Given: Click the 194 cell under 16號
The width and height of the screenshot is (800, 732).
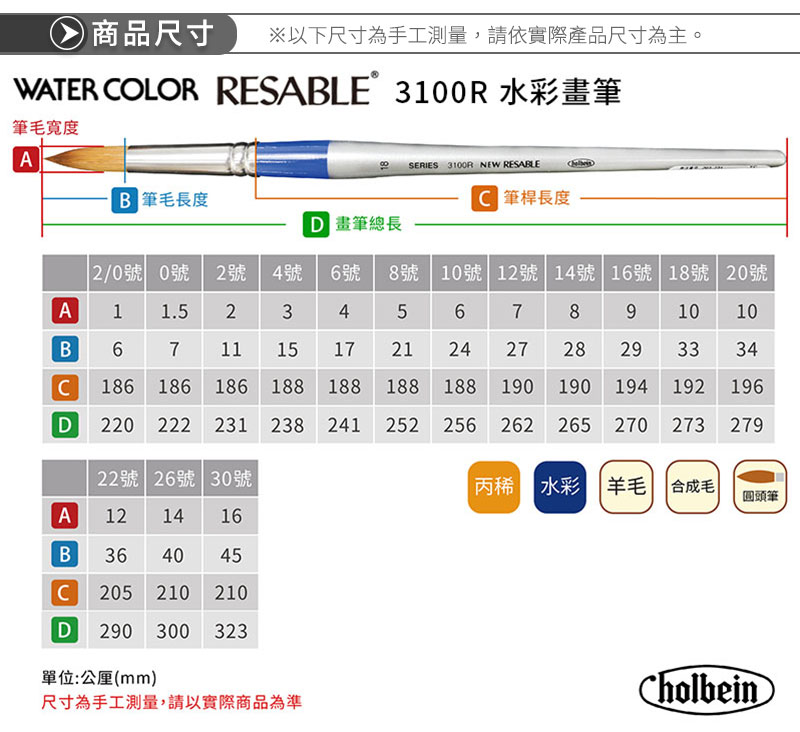Looking at the screenshot, I should pyautogui.click(x=631, y=387).
